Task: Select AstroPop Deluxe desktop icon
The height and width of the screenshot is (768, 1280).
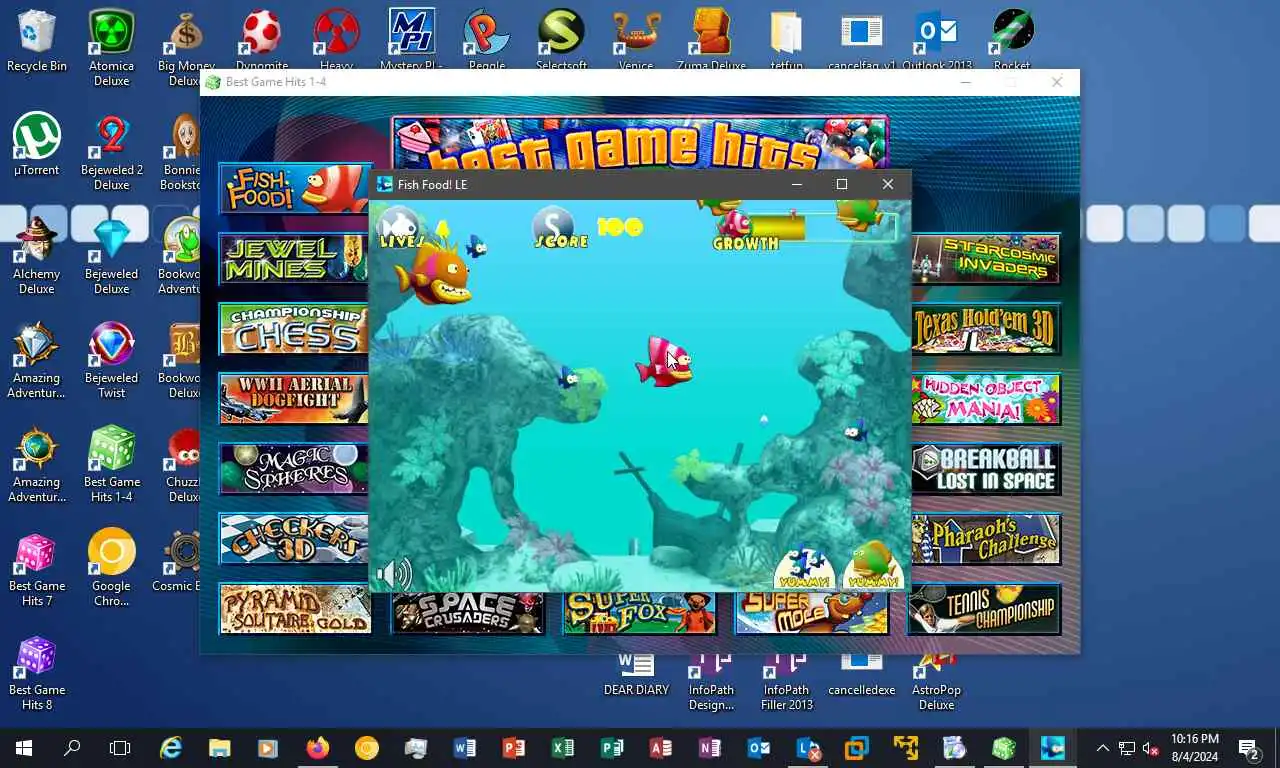Action: (936, 682)
